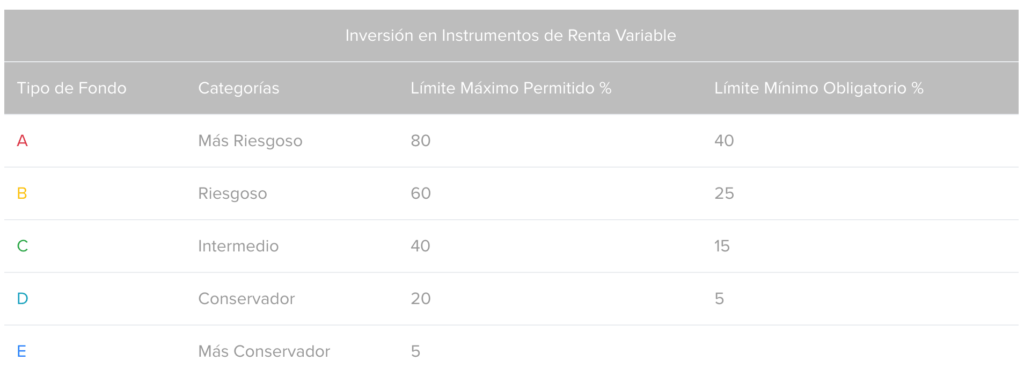Click the minimum limit value 25
The width and height of the screenshot is (1024, 375).
point(724,193)
